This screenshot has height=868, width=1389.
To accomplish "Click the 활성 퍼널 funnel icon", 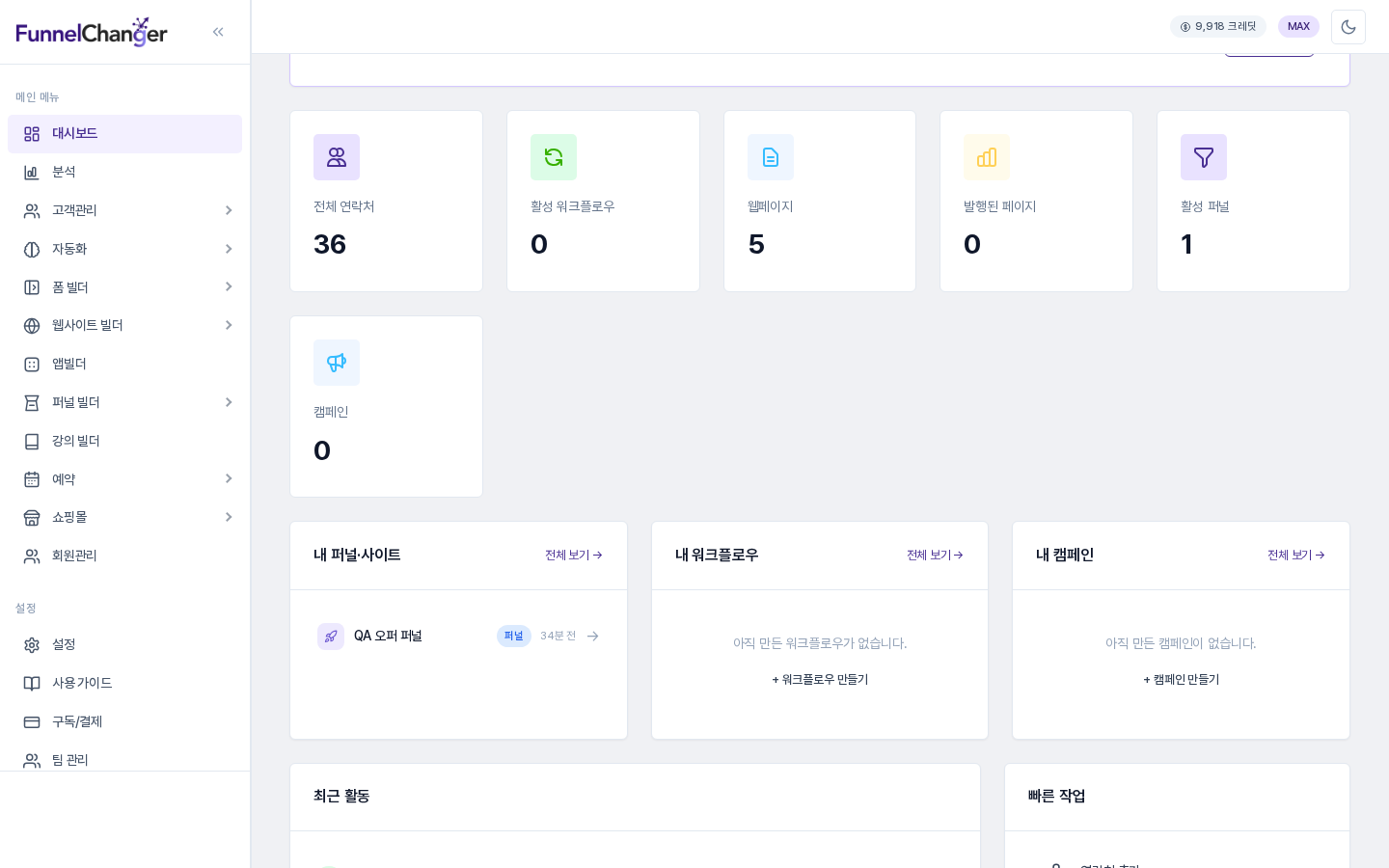I will [1204, 157].
